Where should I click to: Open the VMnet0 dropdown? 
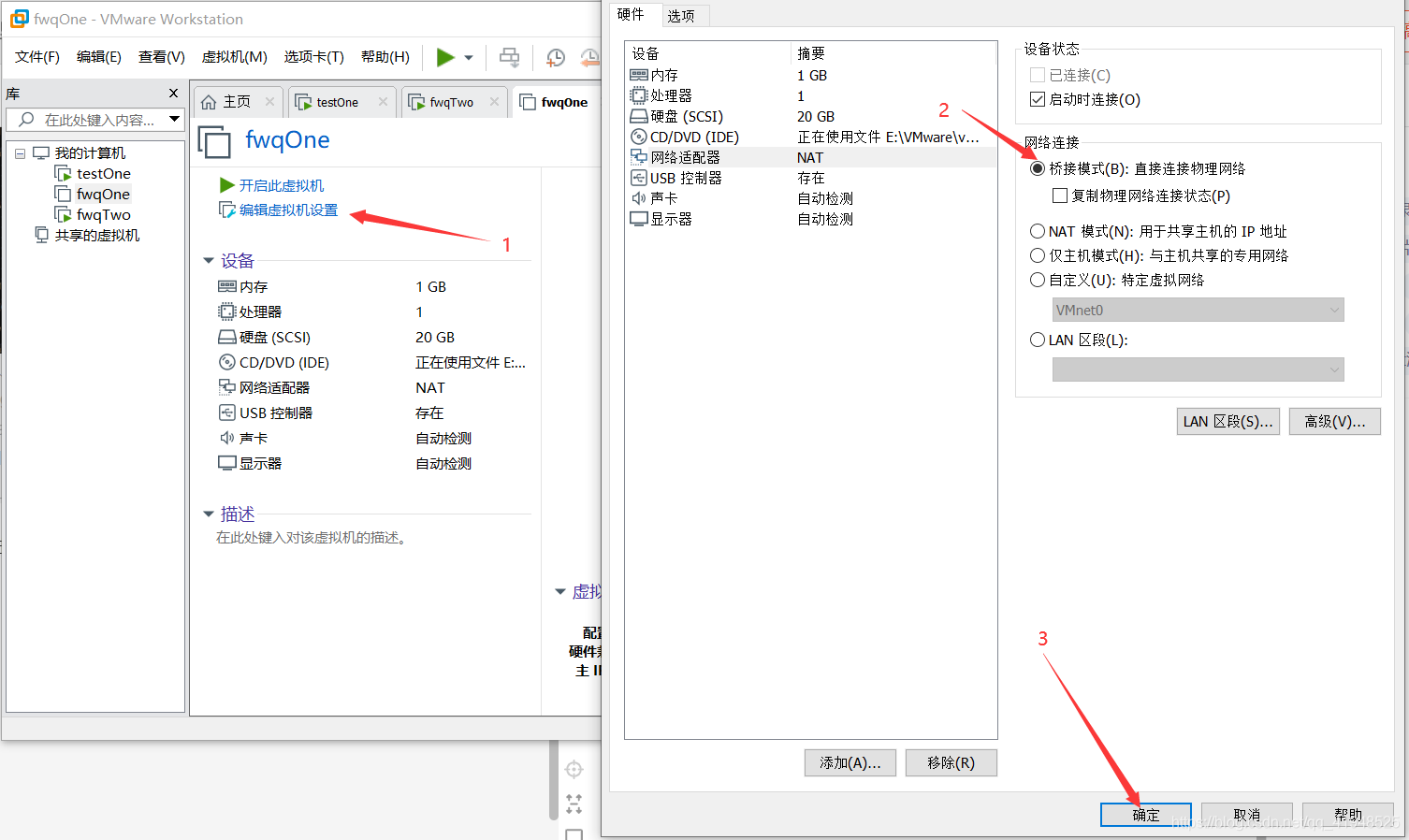(x=1198, y=310)
